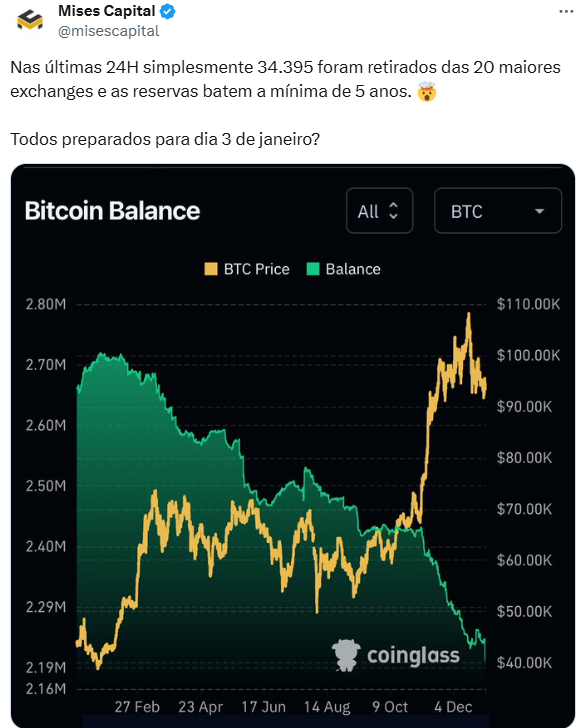Viewport: 585px width, 728px height.
Task: Open the Mises Capital display name
Action: click(106, 11)
